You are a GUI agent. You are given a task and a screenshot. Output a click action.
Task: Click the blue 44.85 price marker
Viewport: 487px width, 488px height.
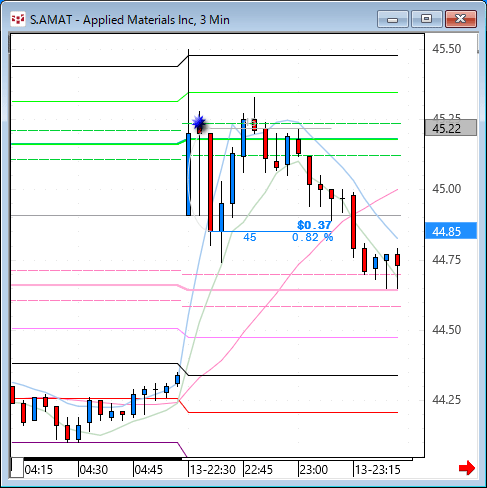(x=451, y=231)
